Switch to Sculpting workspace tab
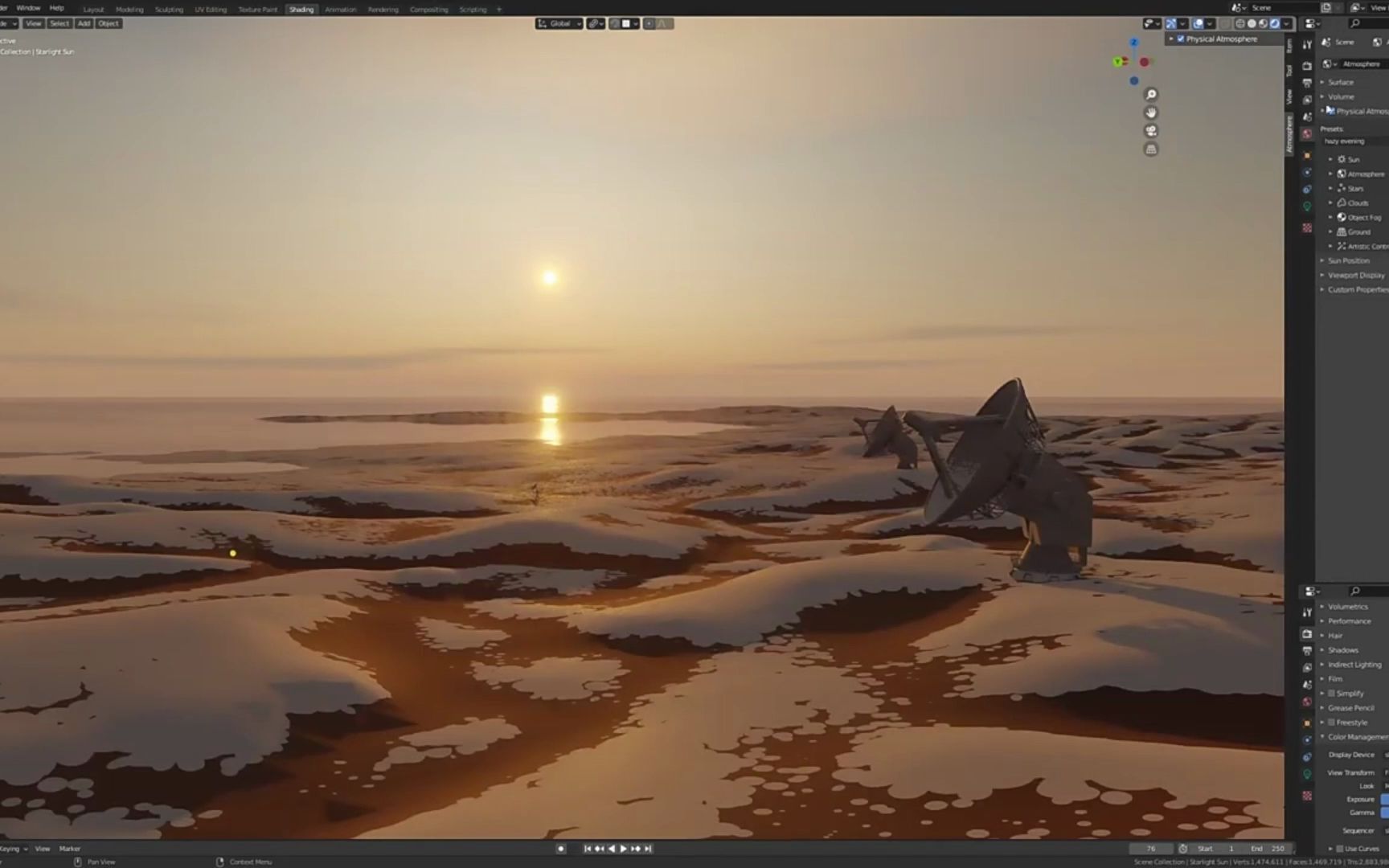This screenshot has height=868, width=1389. pyautogui.click(x=169, y=10)
